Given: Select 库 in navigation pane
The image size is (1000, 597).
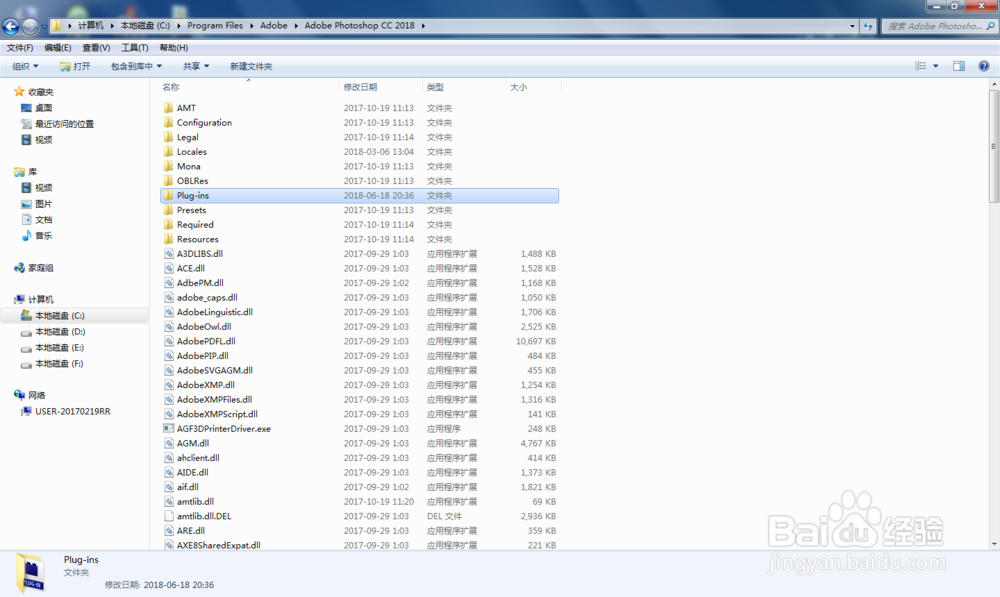Looking at the screenshot, I should click(32, 172).
